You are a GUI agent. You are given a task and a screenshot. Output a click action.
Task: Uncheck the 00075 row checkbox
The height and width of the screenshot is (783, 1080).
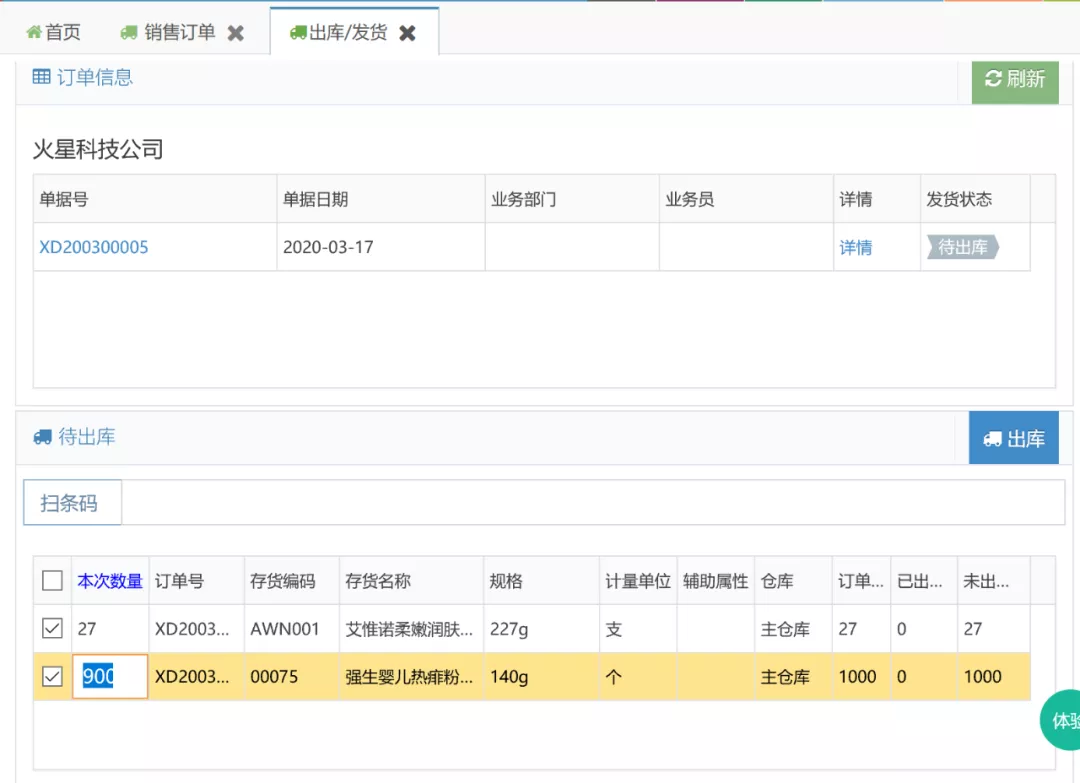coord(52,676)
